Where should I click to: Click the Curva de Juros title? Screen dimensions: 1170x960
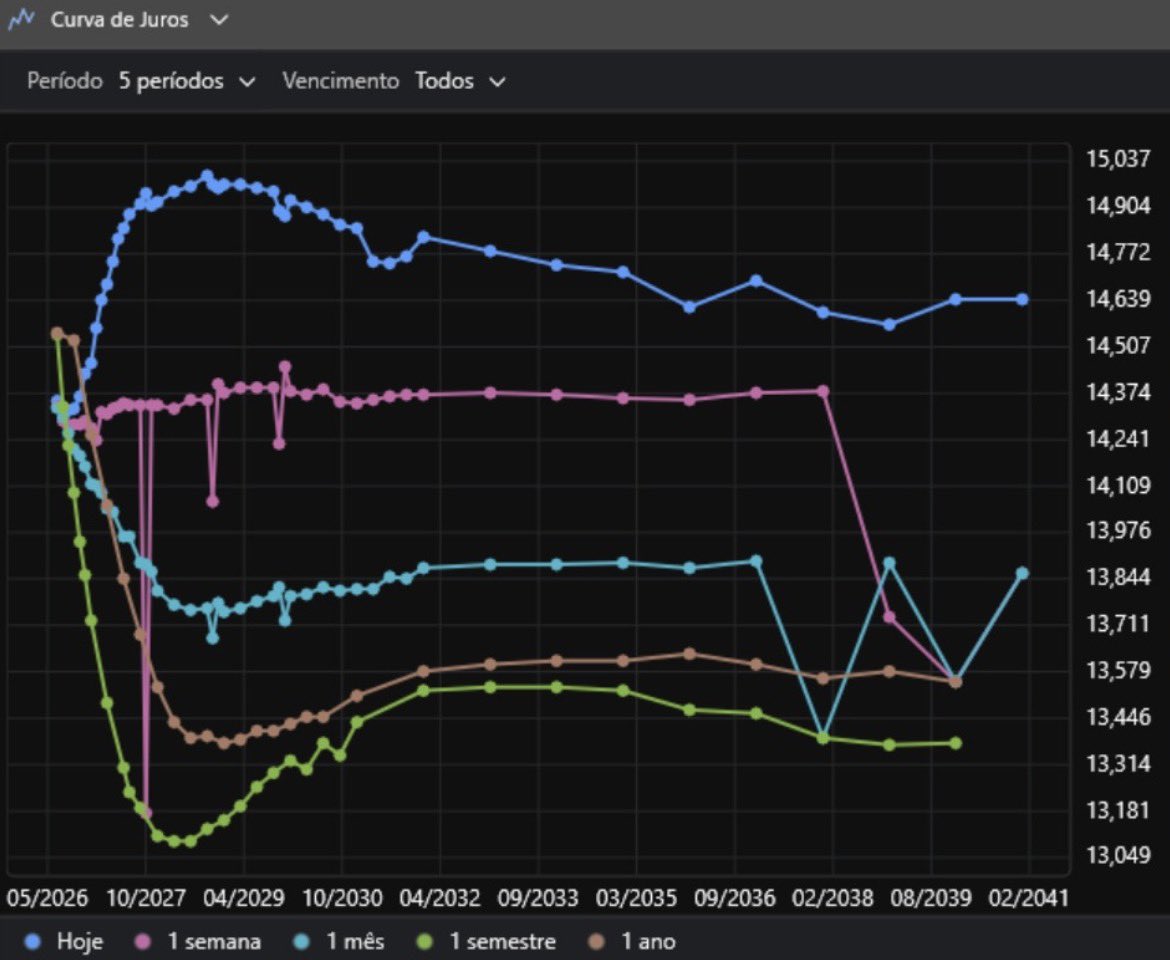[119, 19]
